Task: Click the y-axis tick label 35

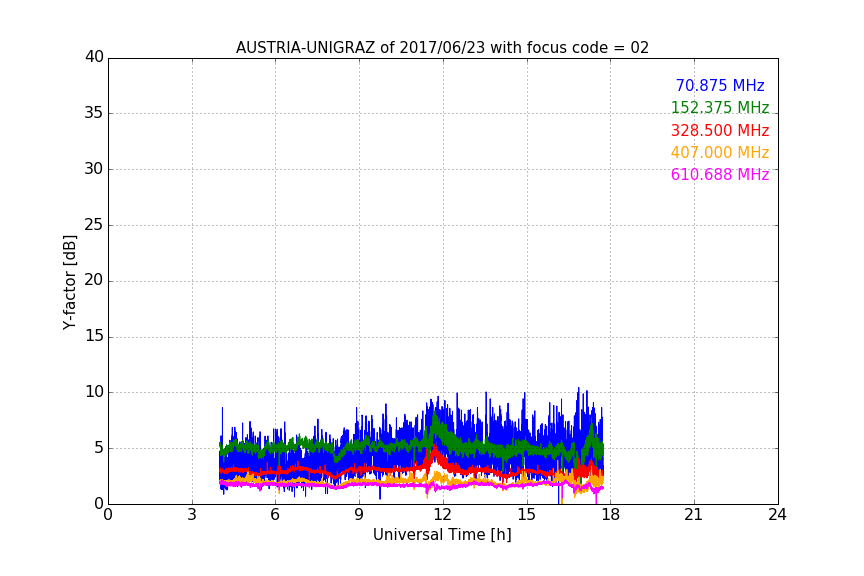Action: (x=94, y=113)
